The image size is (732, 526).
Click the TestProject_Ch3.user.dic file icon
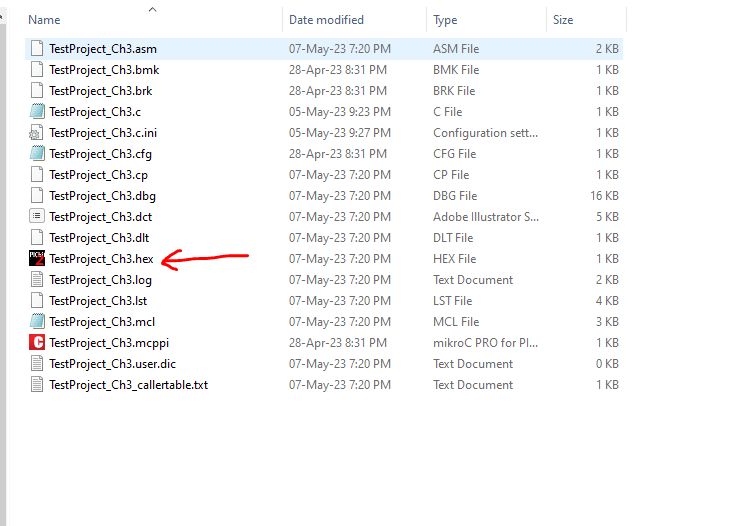click(x=37, y=364)
